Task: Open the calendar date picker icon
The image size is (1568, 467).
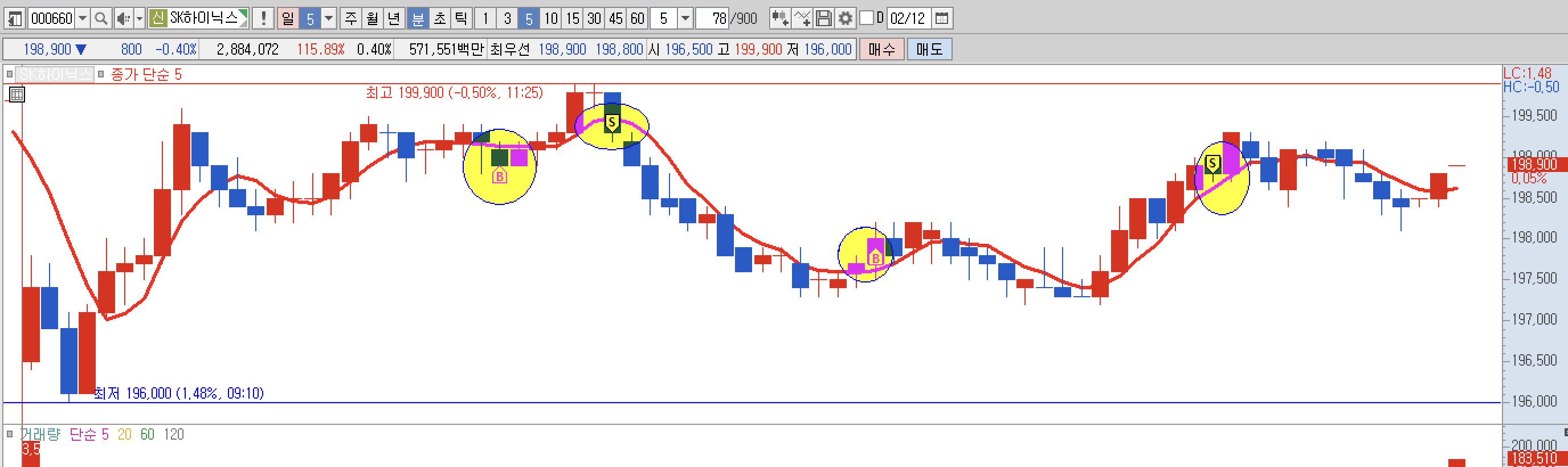Action: point(942,18)
